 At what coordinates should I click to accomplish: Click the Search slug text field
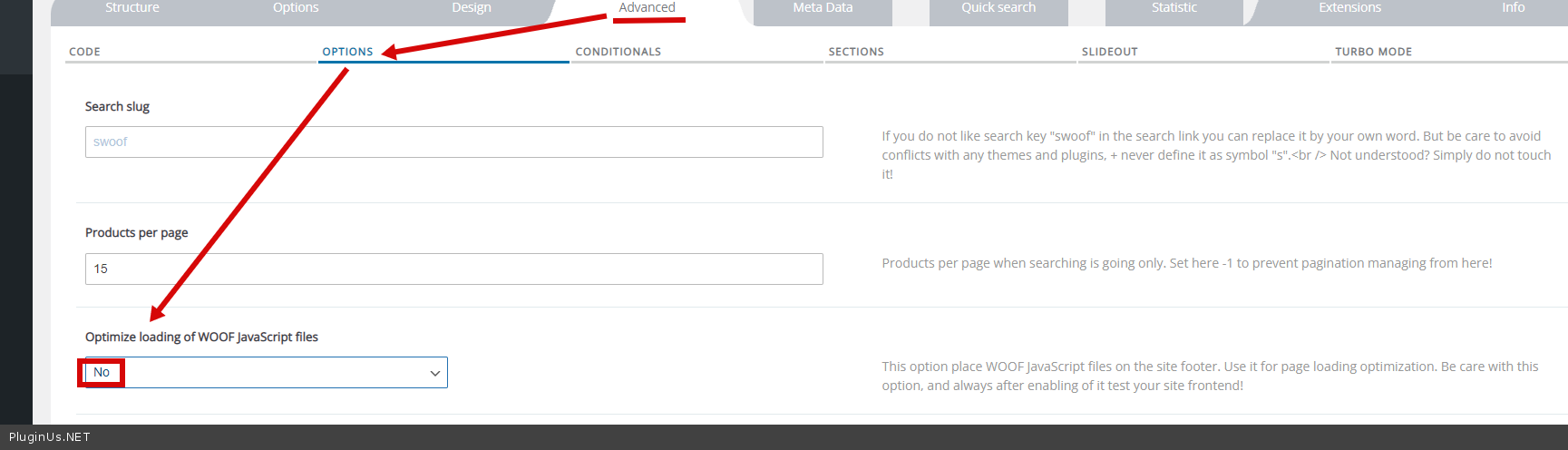click(453, 142)
